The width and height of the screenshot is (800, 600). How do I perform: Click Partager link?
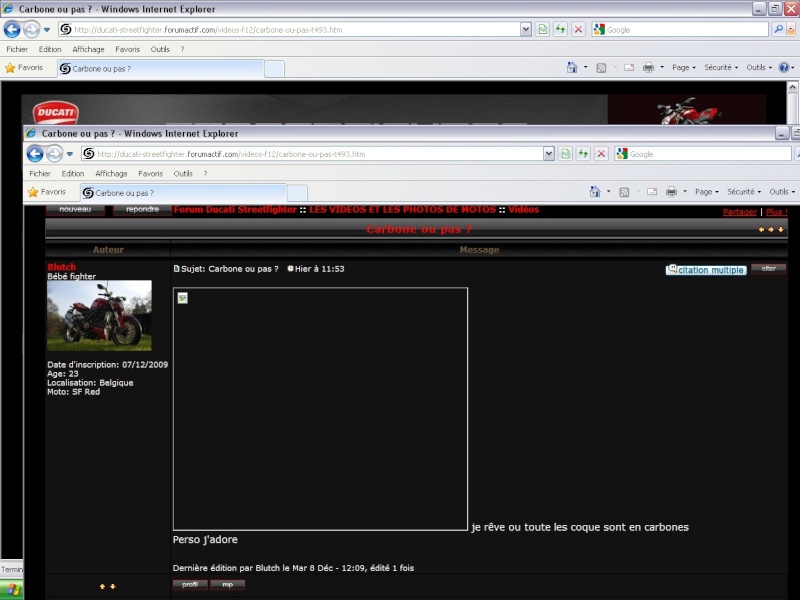point(740,212)
